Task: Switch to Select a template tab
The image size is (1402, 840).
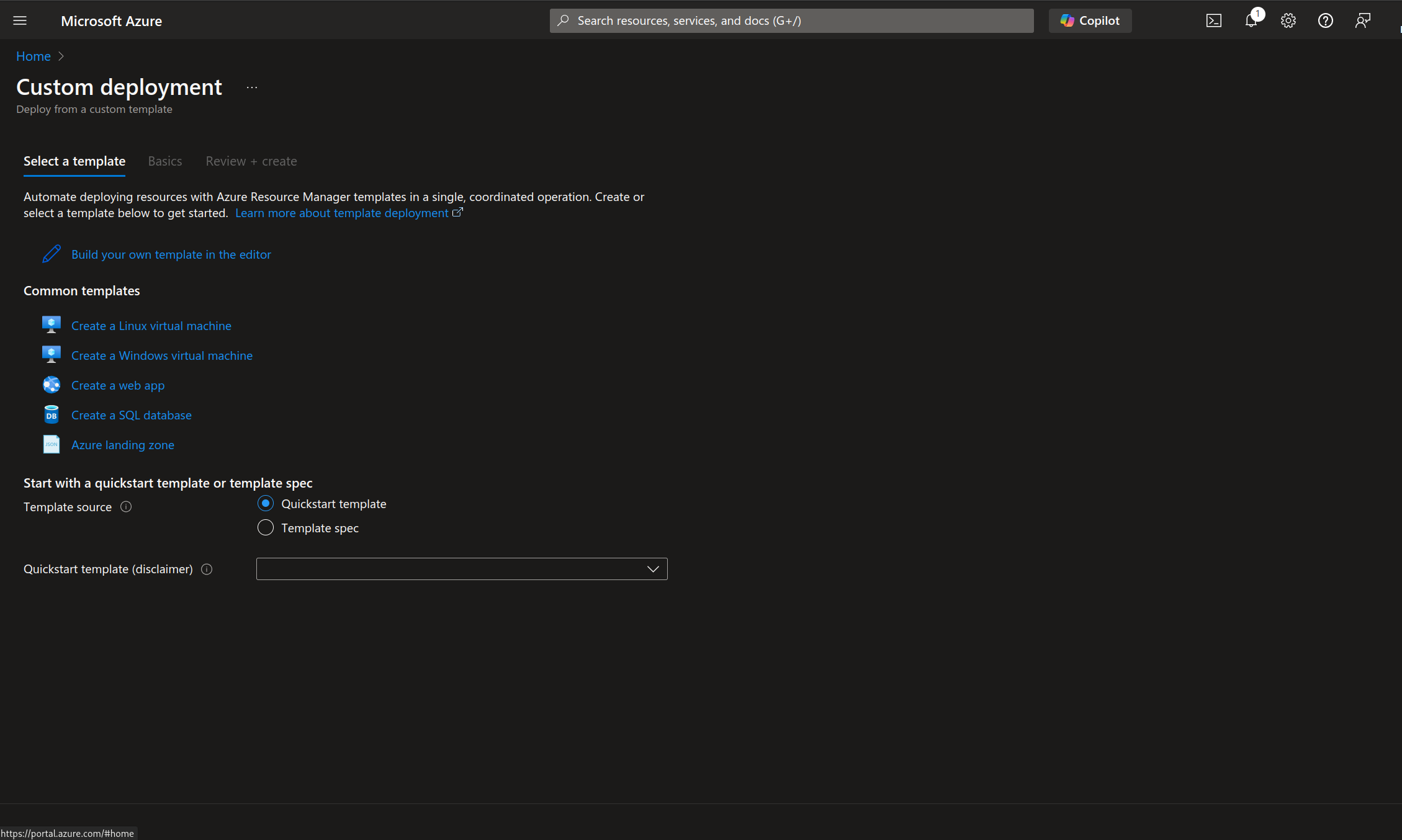Action: [x=74, y=161]
